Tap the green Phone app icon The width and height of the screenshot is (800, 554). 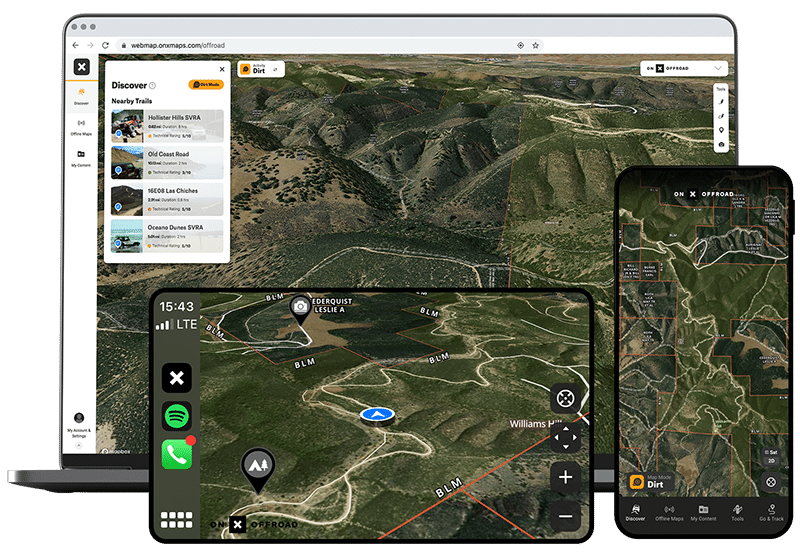coord(176,454)
